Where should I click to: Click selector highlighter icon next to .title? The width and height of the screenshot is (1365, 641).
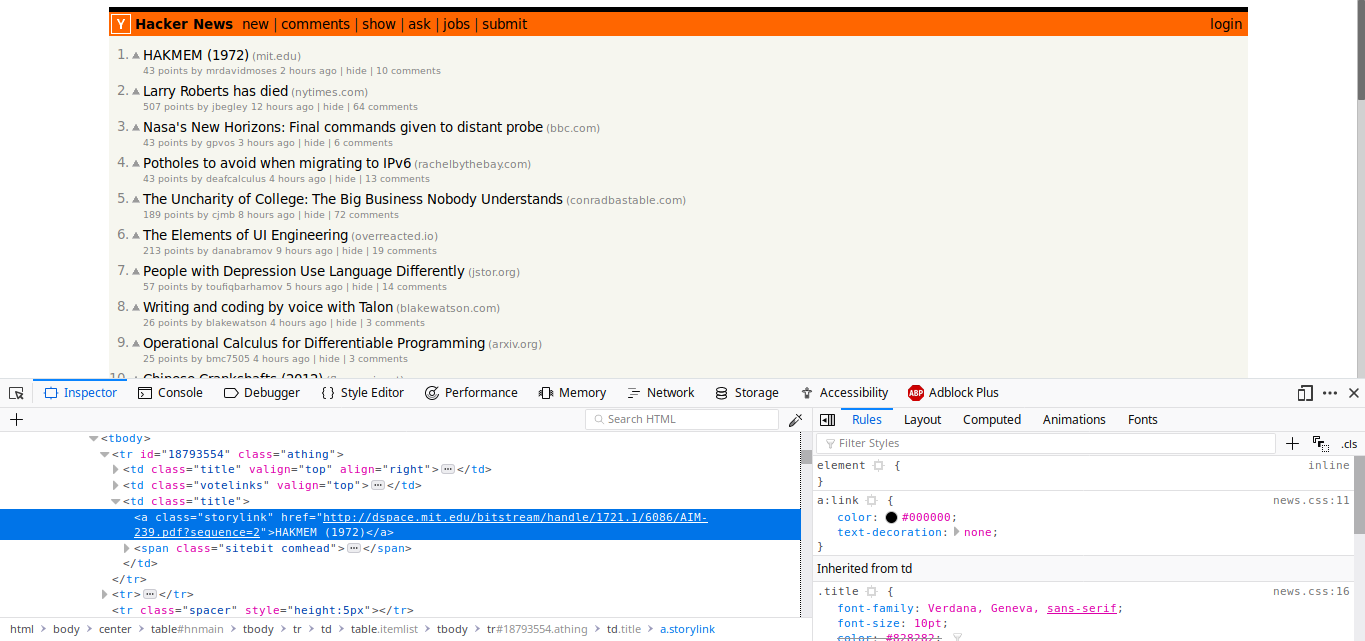871,592
